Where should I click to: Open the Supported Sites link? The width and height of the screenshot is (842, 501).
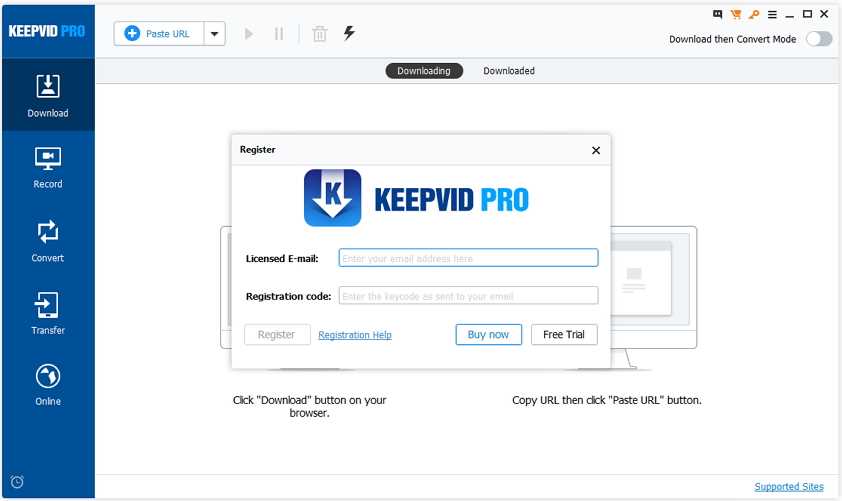point(789,487)
